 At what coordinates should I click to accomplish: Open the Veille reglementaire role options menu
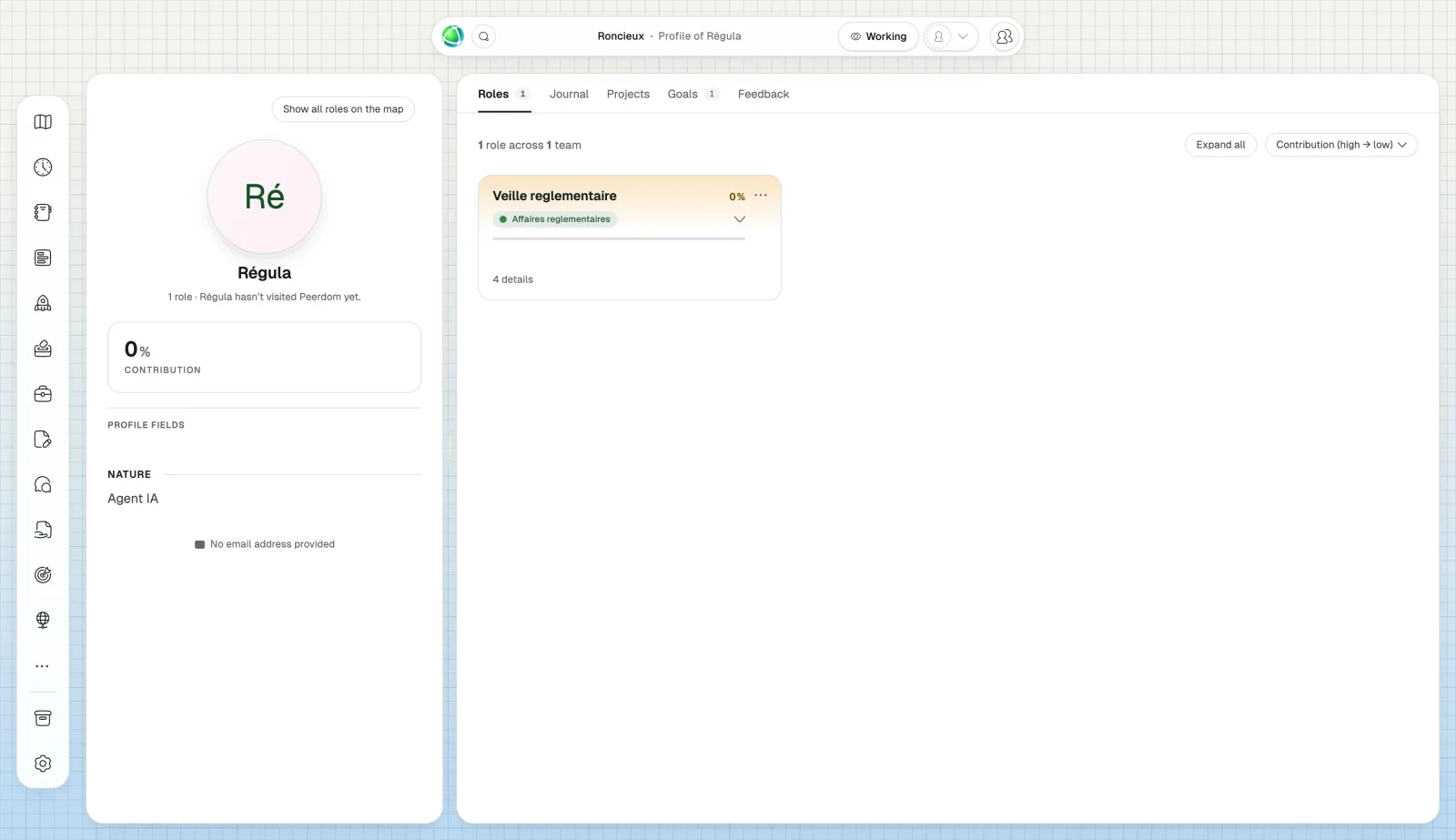click(761, 196)
